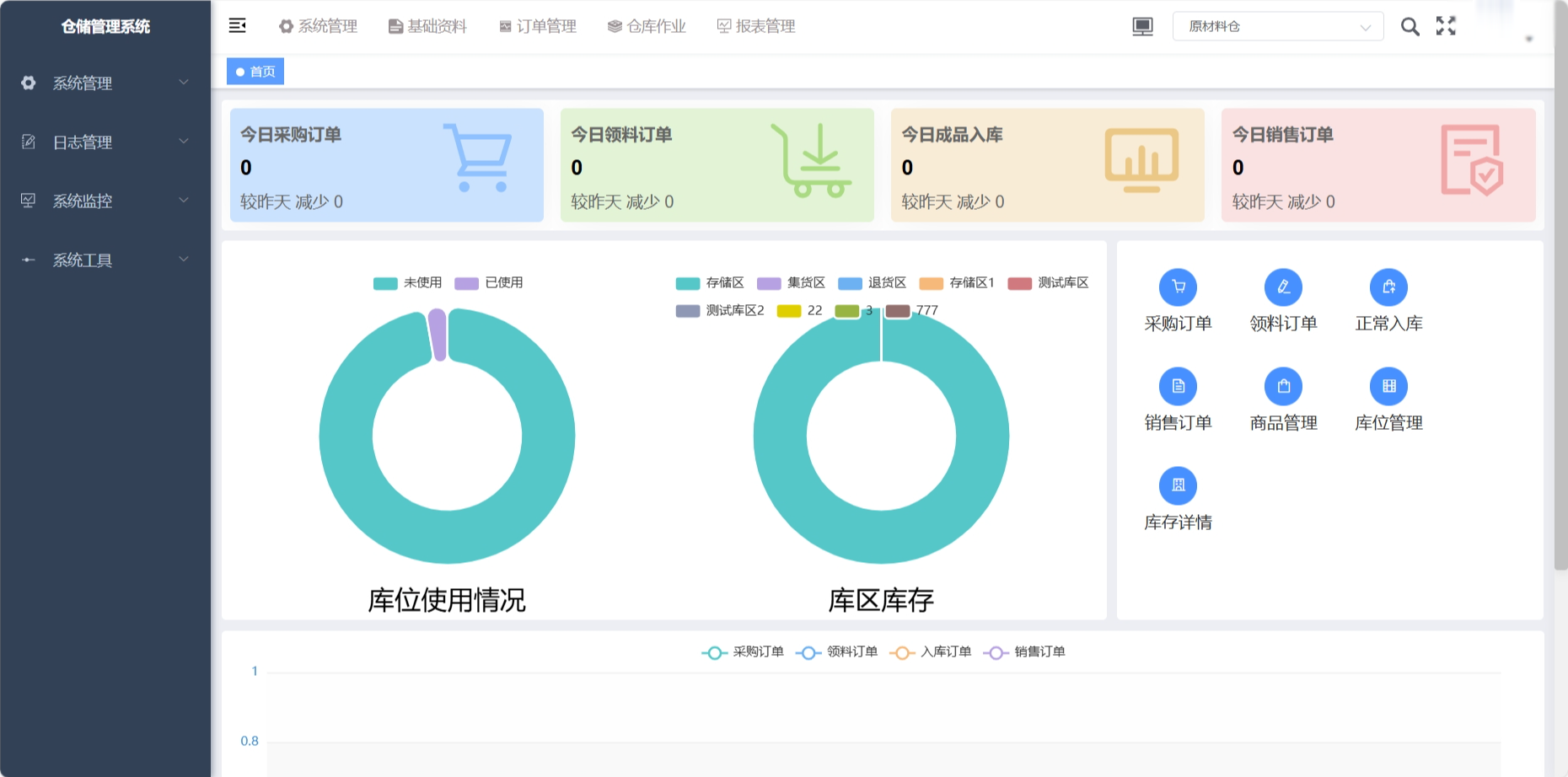Viewport: 1568px width, 777px height.
Task: Toggle 存储区 legend in 库区库存 chart
Action: [x=710, y=283]
